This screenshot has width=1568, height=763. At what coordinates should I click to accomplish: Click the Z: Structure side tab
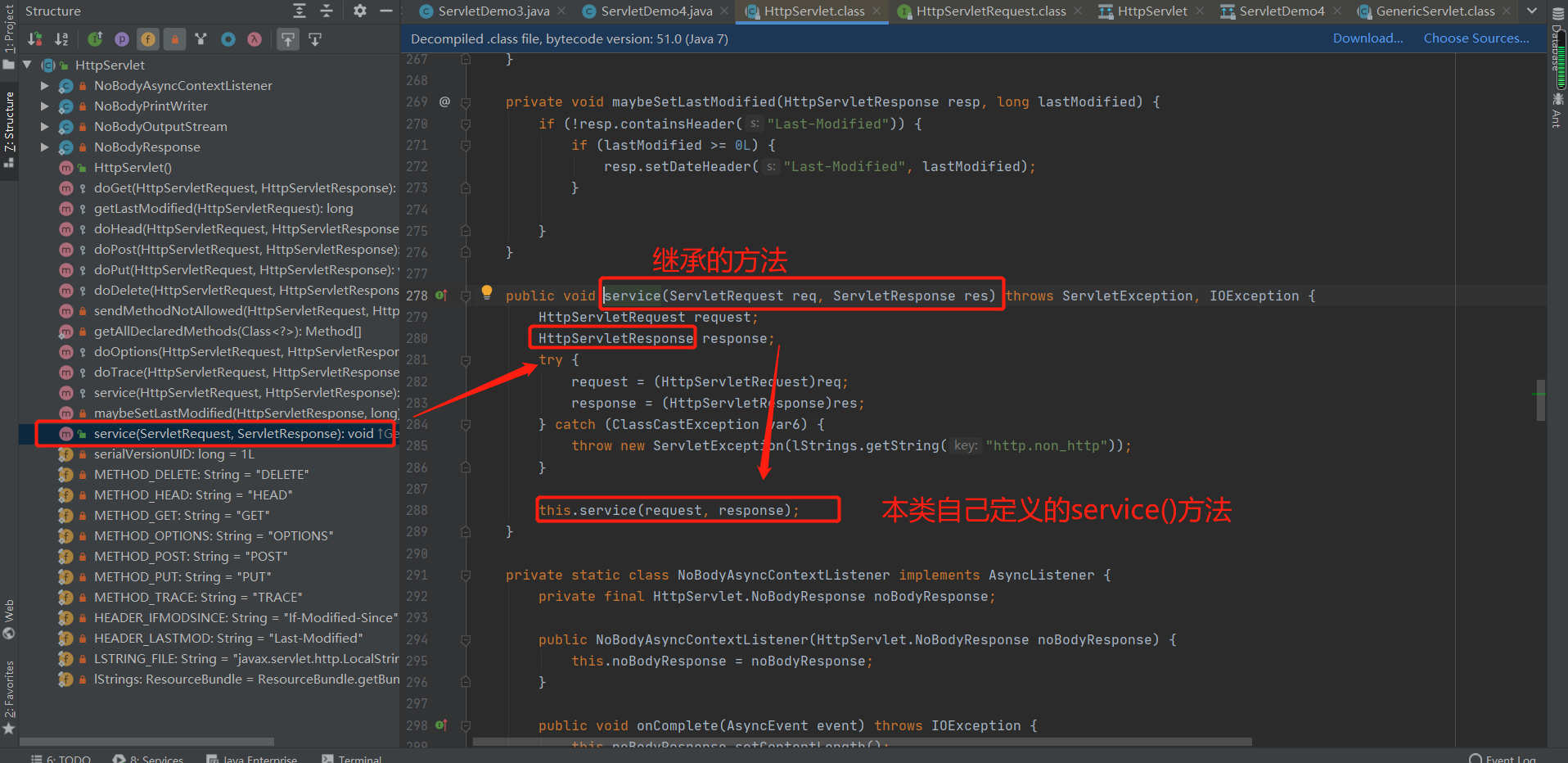(x=9, y=129)
